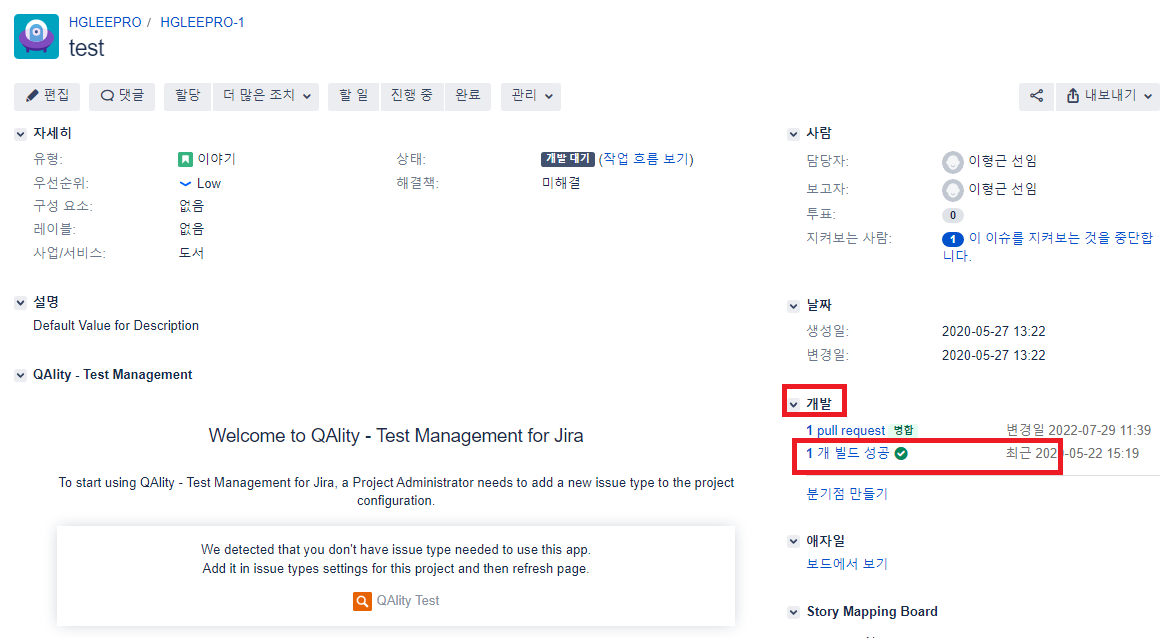The image size is (1167, 638).
Task: Click the 'Welcome to QAlity' heading
Action: click(396, 436)
